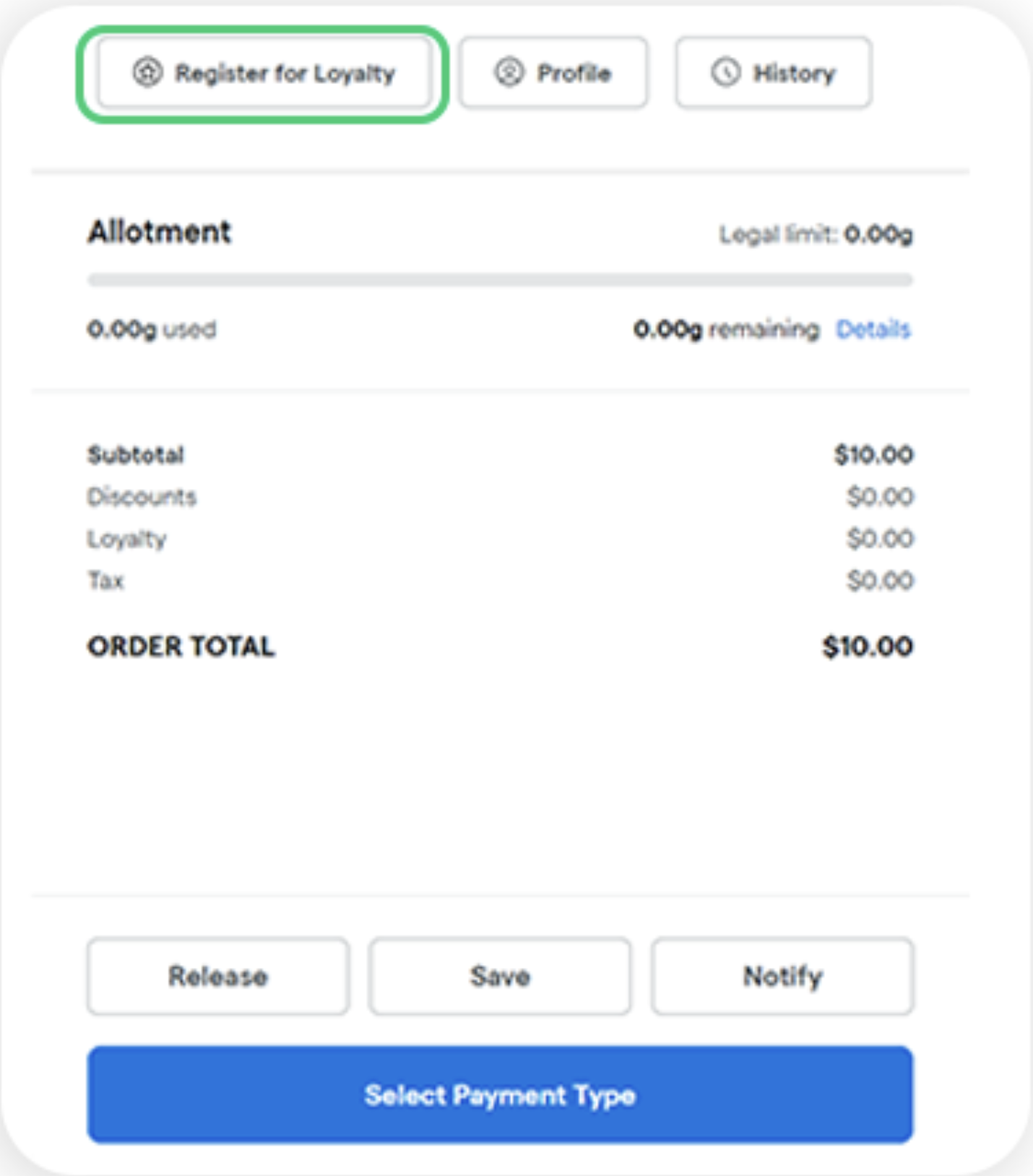
Task: Click the Register for Loyalty button
Action: (x=264, y=73)
